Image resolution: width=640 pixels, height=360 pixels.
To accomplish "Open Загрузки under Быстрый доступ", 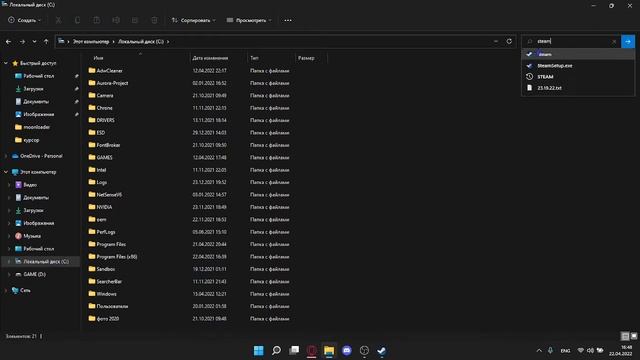I will pos(33,89).
